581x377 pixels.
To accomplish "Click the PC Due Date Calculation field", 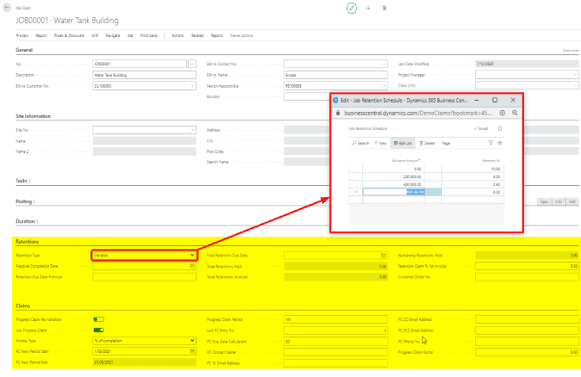I will pos(336,341).
